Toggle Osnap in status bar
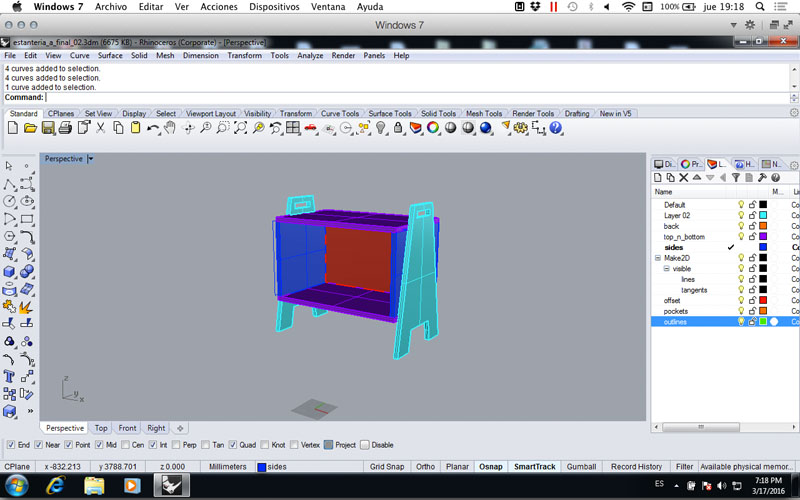 [491, 467]
